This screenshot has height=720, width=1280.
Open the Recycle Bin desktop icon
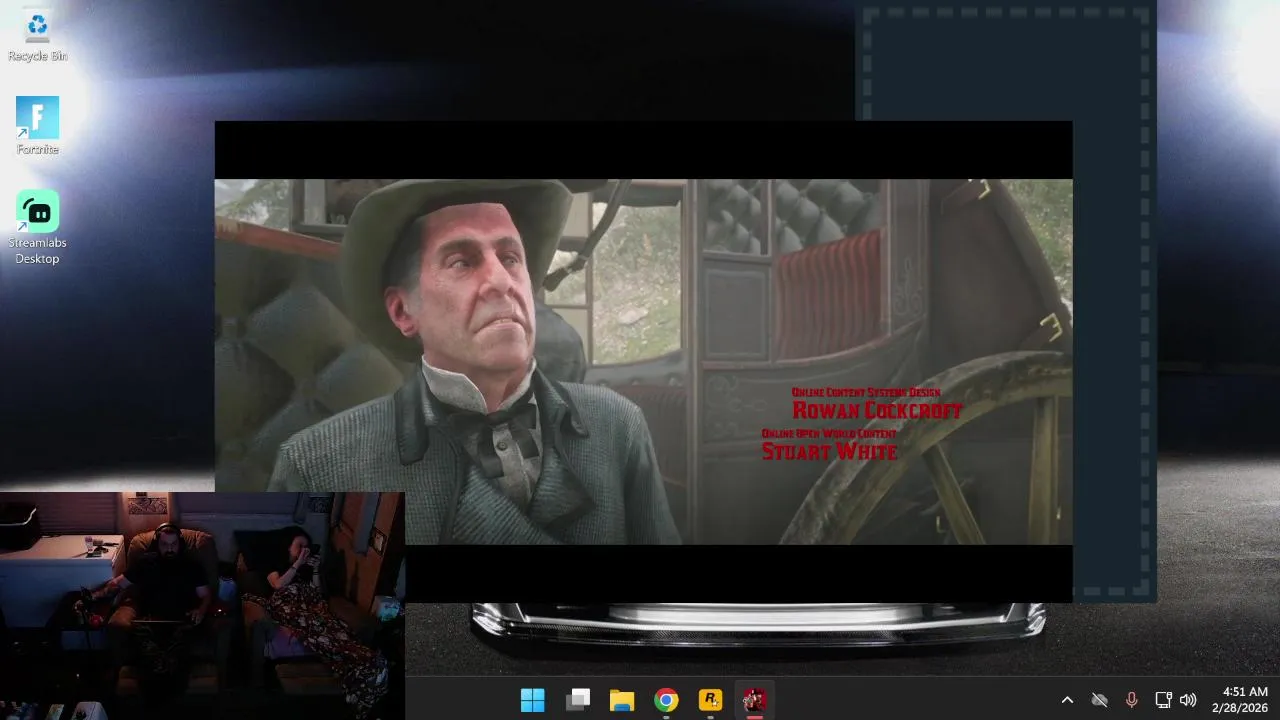pyautogui.click(x=37, y=36)
